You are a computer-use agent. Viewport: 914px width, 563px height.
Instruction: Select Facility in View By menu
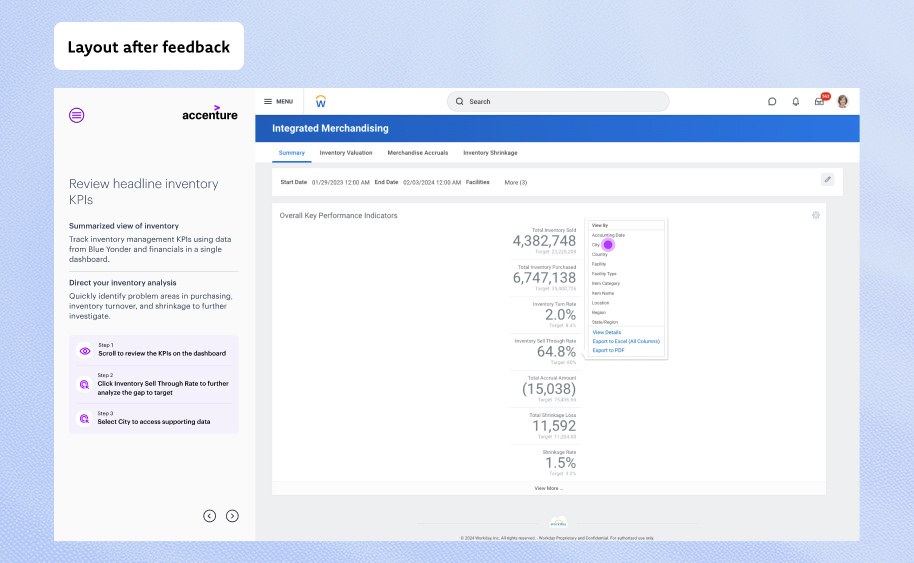point(599,264)
